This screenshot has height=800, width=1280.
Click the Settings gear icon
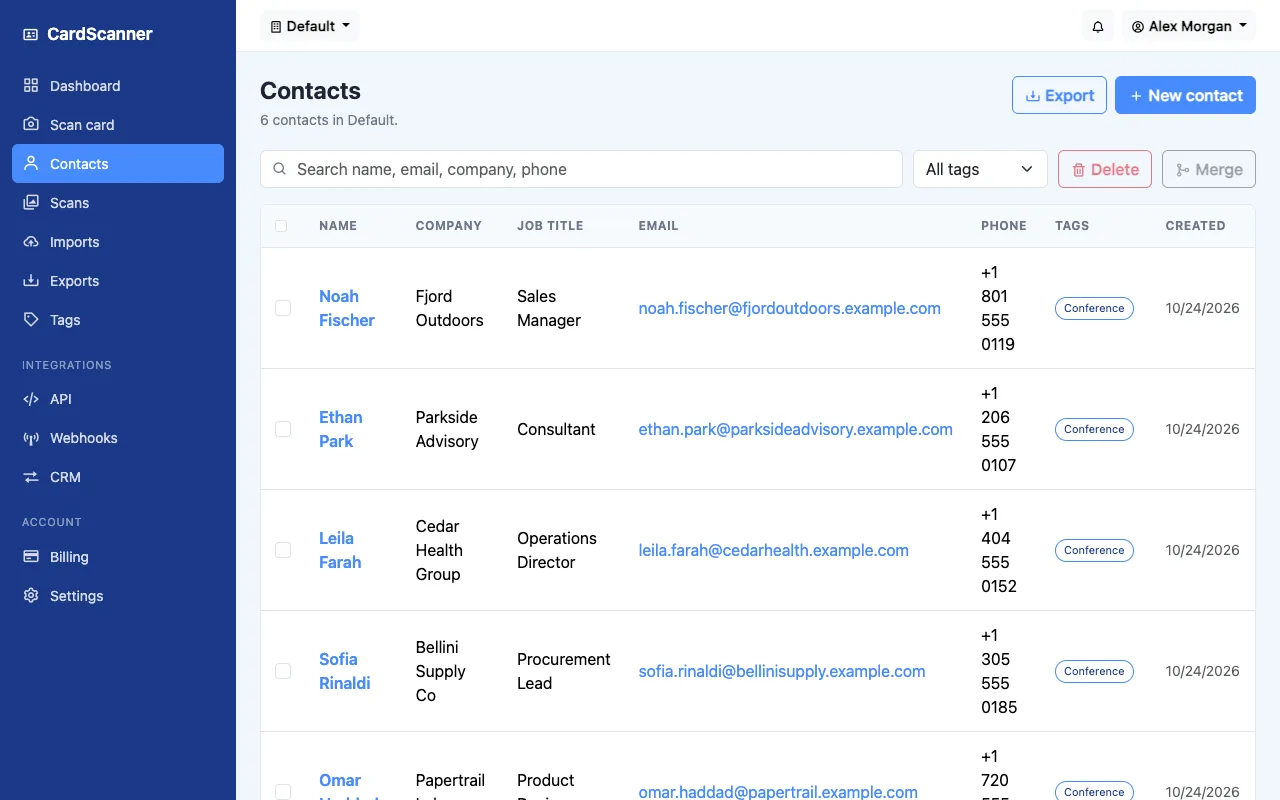click(x=31, y=596)
